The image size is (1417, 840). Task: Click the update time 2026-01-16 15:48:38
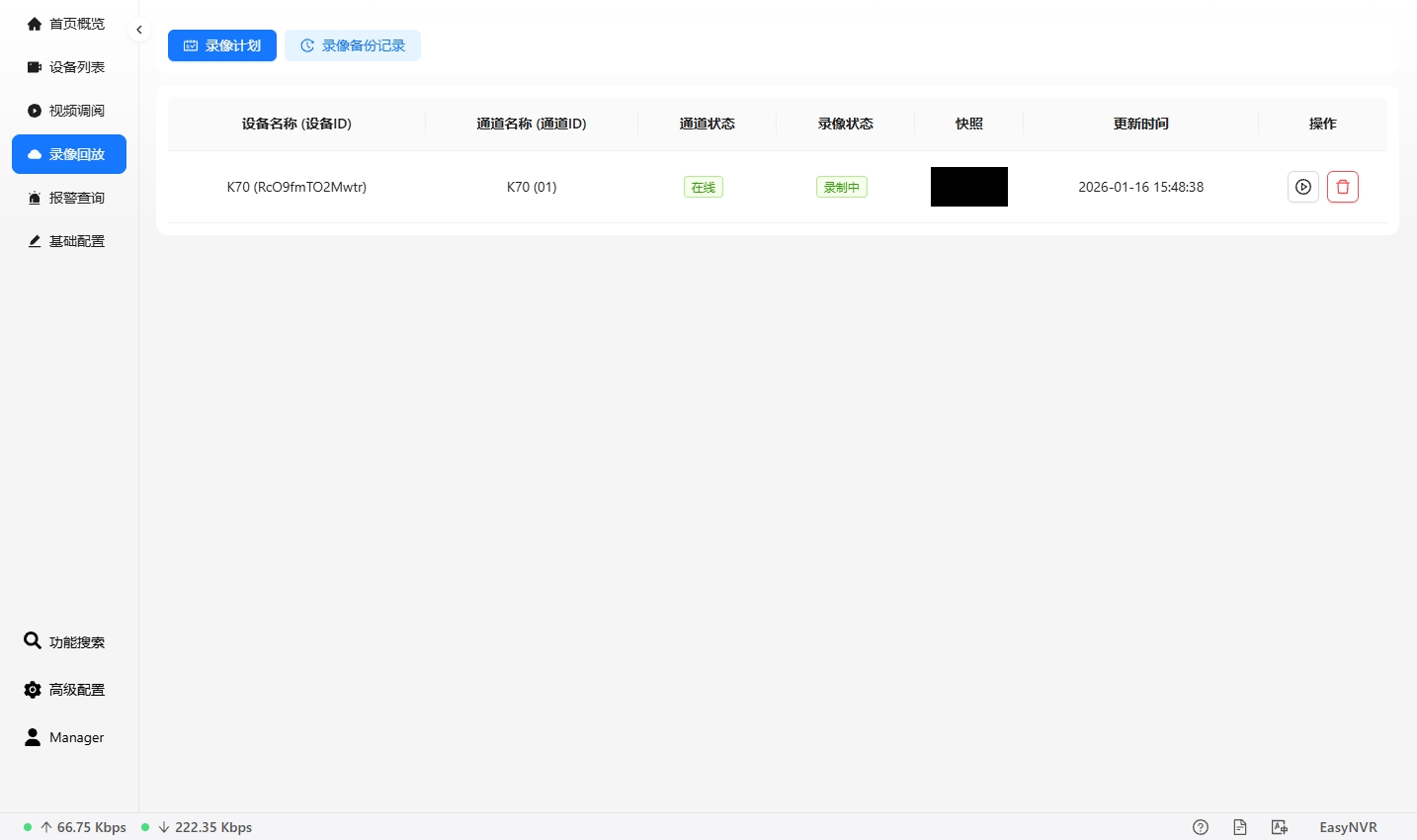coord(1141,187)
